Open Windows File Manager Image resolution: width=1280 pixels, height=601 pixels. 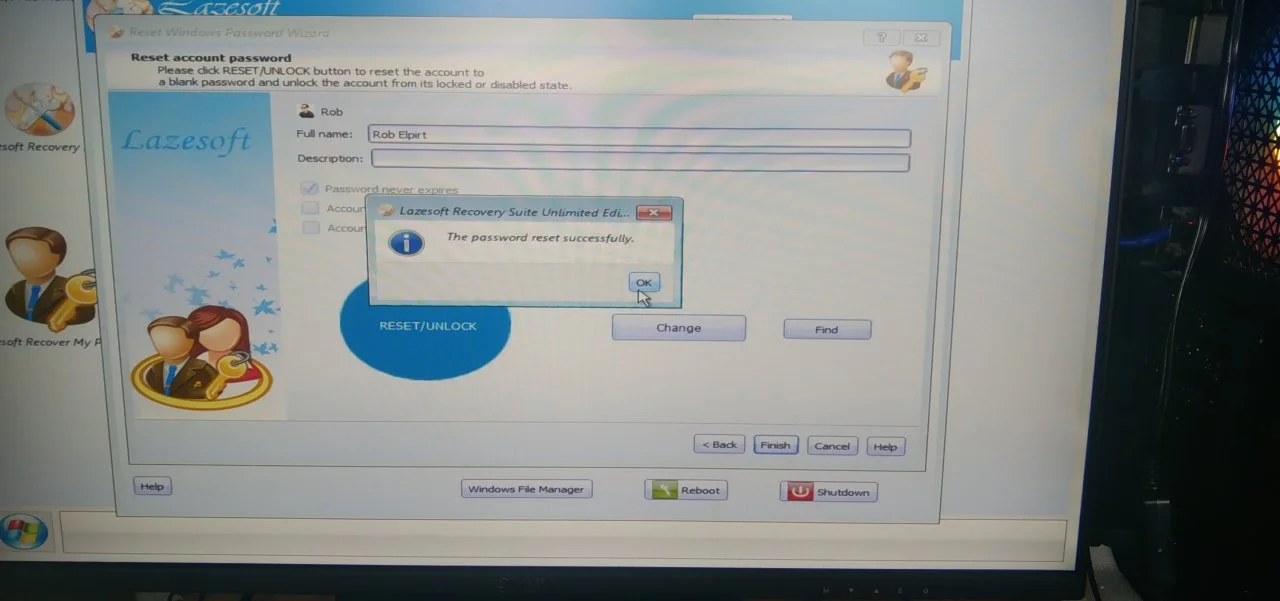(x=527, y=489)
